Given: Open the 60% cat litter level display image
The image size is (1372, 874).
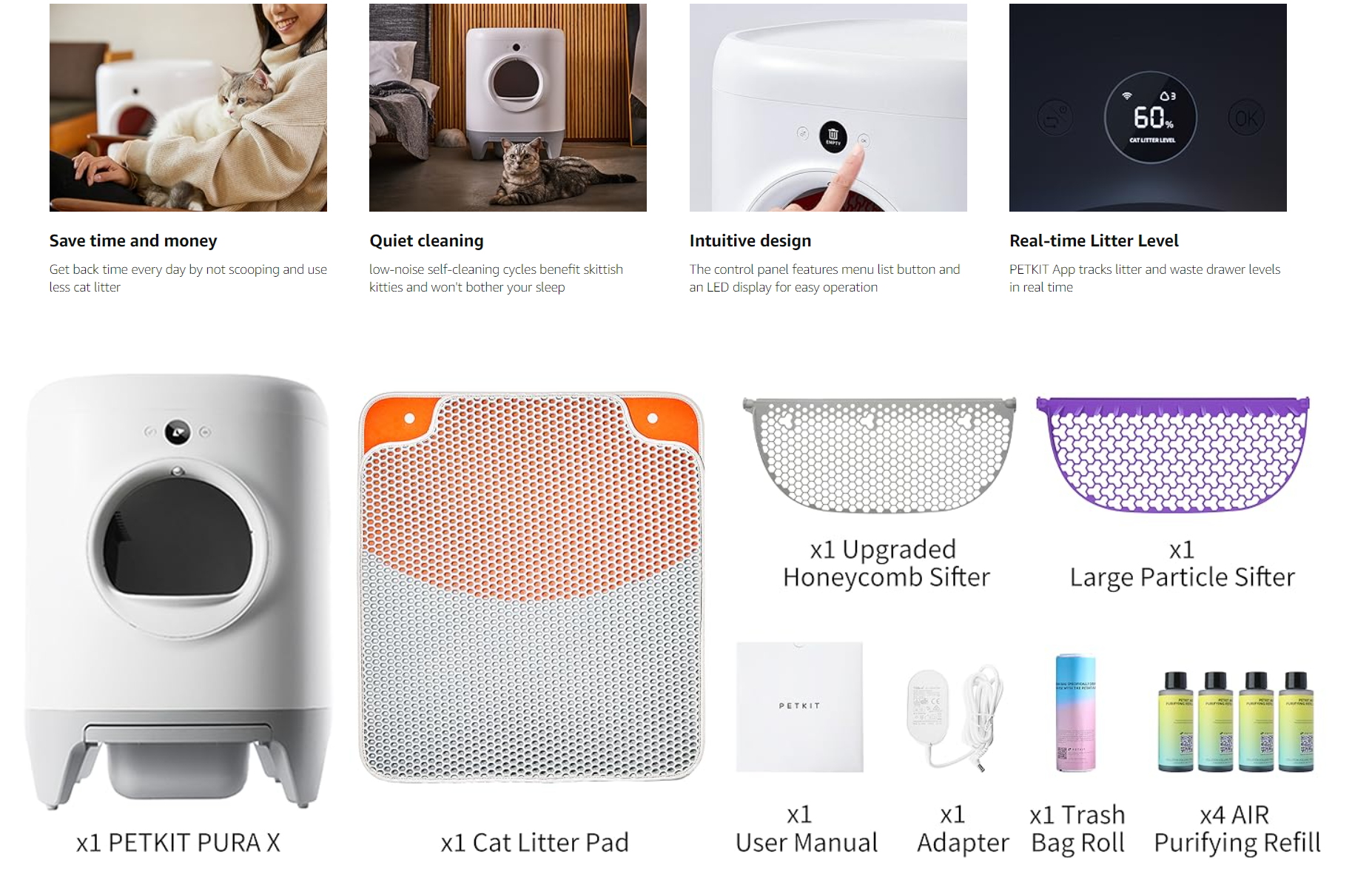Looking at the screenshot, I should pyautogui.click(x=1148, y=107).
